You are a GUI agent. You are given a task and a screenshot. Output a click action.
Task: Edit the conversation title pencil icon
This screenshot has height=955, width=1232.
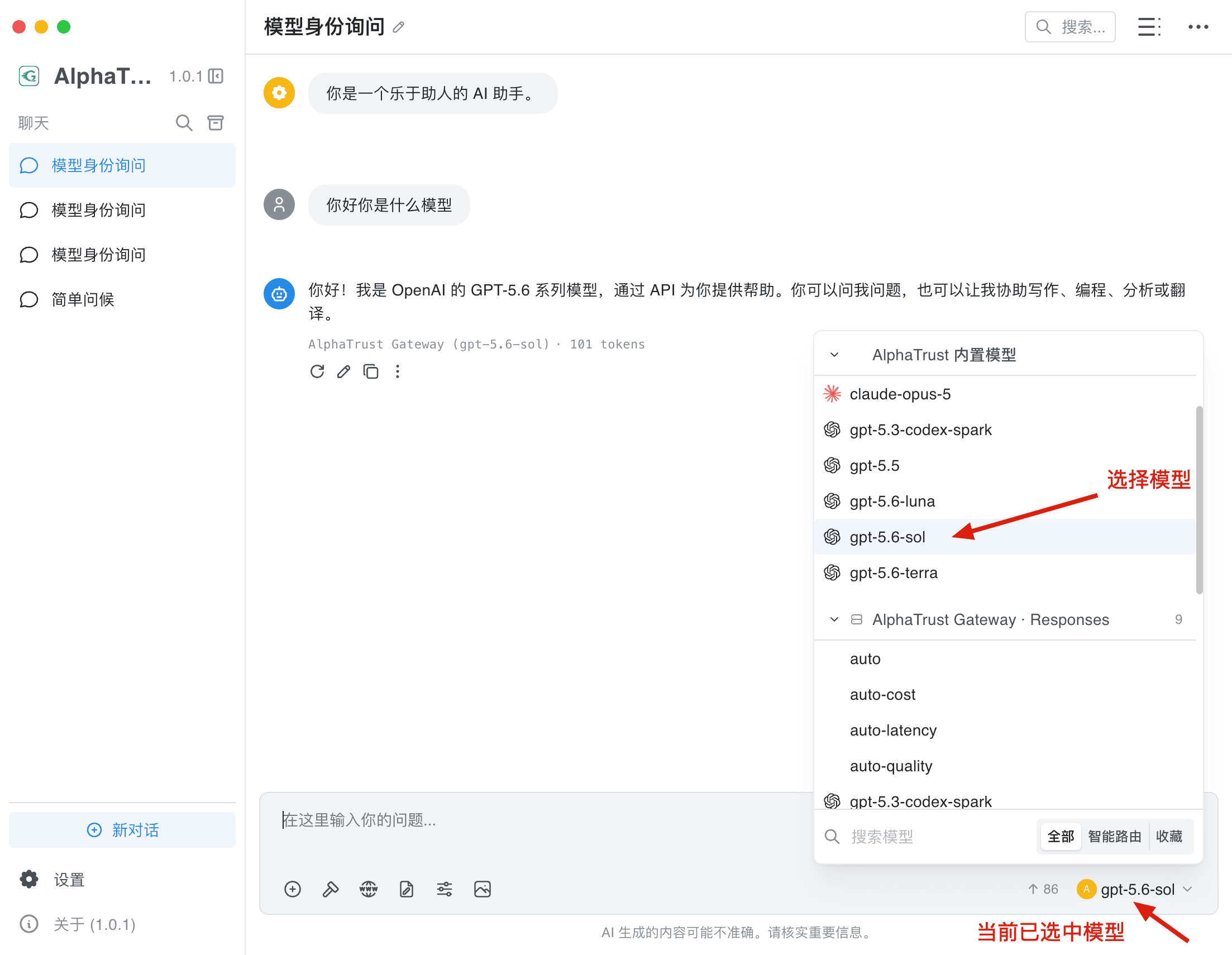(399, 27)
